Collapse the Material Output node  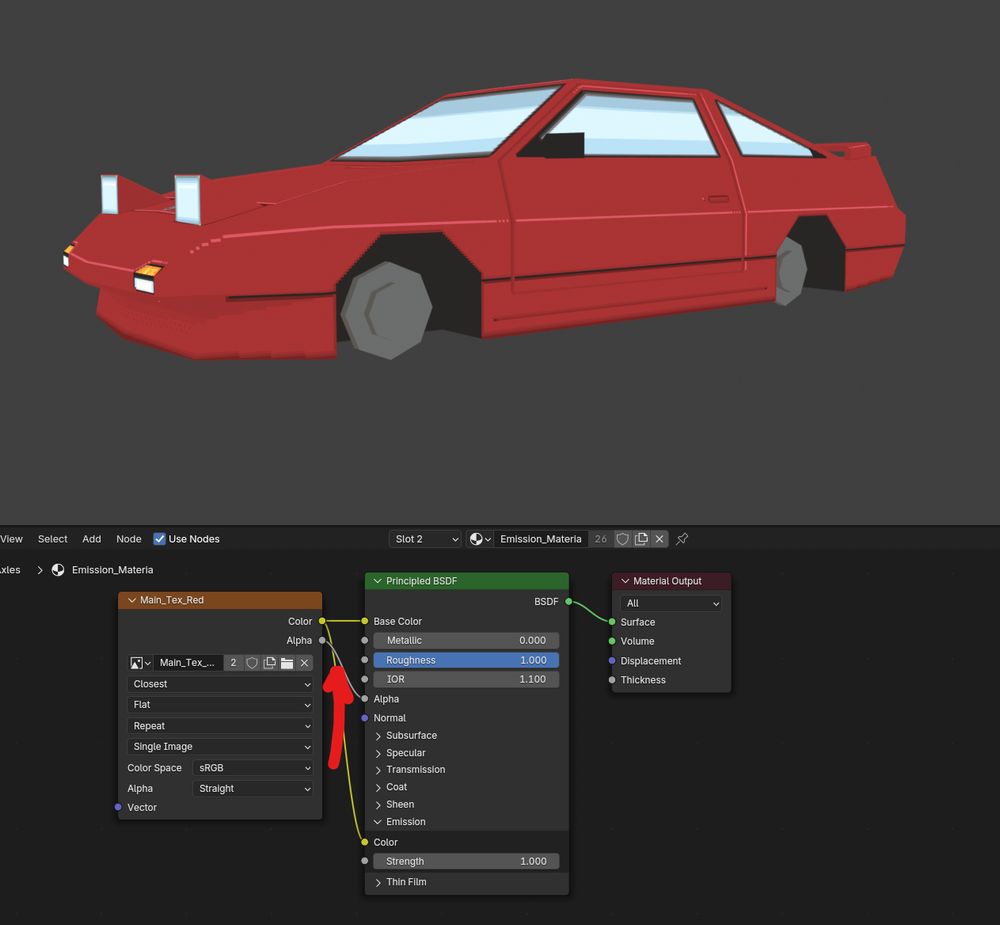[625, 581]
